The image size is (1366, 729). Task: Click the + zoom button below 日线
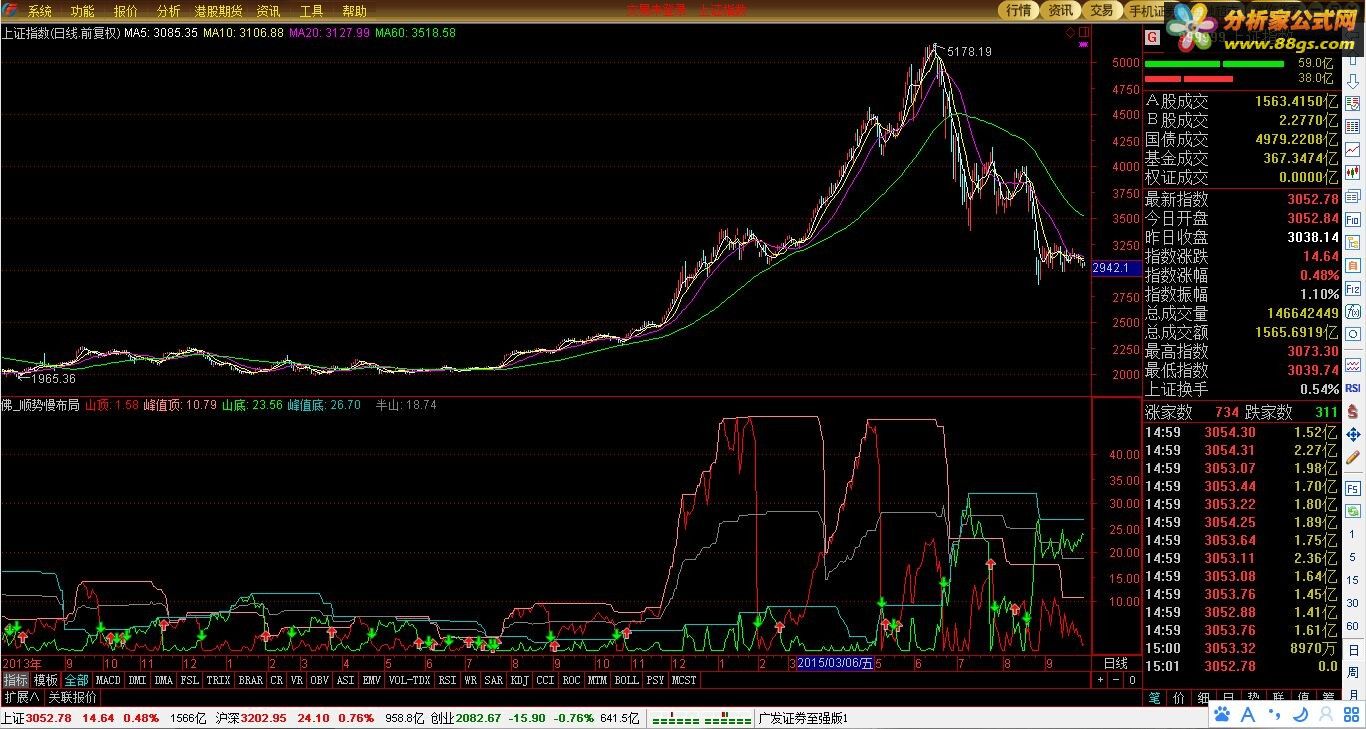pyautogui.click(x=1100, y=680)
